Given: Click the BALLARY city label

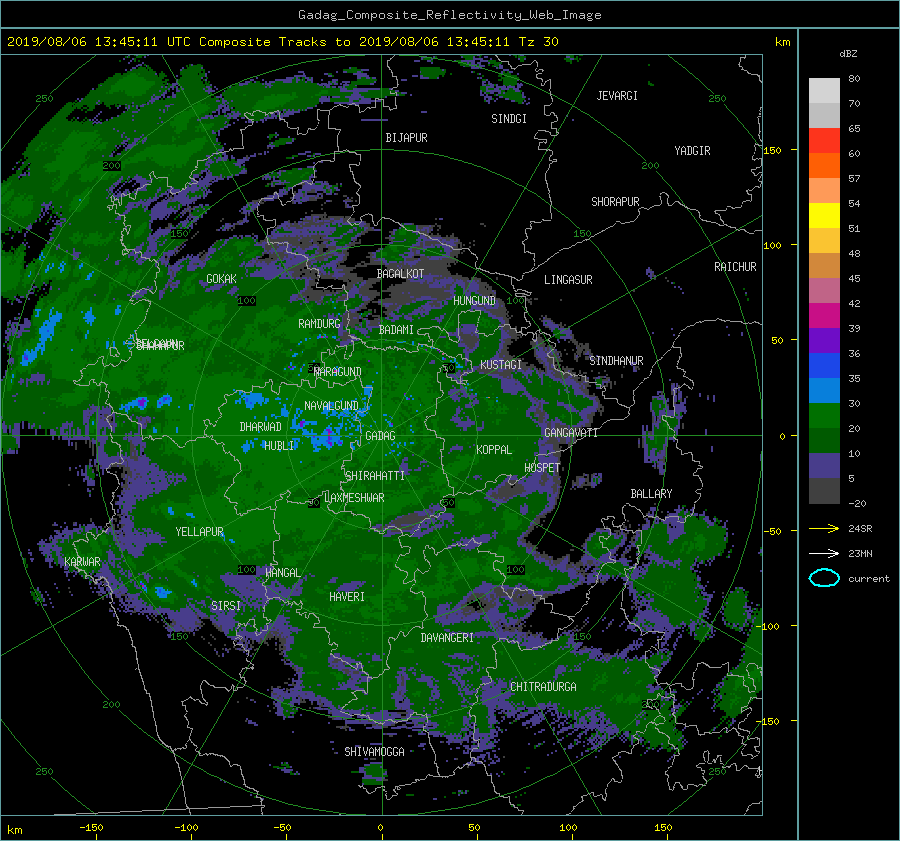Looking at the screenshot, I should tap(651, 494).
